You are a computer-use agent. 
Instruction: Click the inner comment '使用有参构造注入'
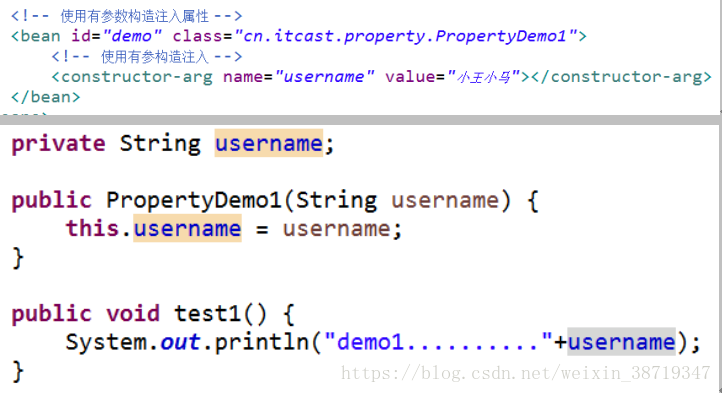[x=154, y=57]
